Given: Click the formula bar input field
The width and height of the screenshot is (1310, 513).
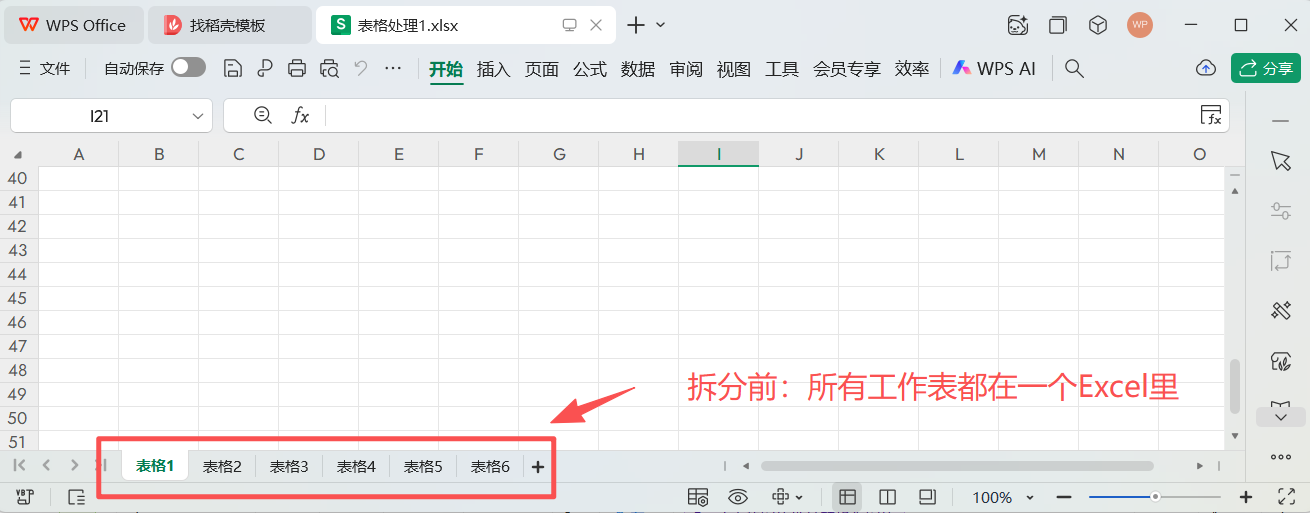Looking at the screenshot, I should click(760, 116).
